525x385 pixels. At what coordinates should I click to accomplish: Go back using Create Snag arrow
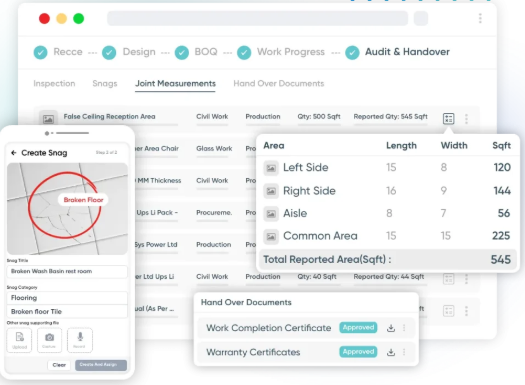tap(14, 153)
